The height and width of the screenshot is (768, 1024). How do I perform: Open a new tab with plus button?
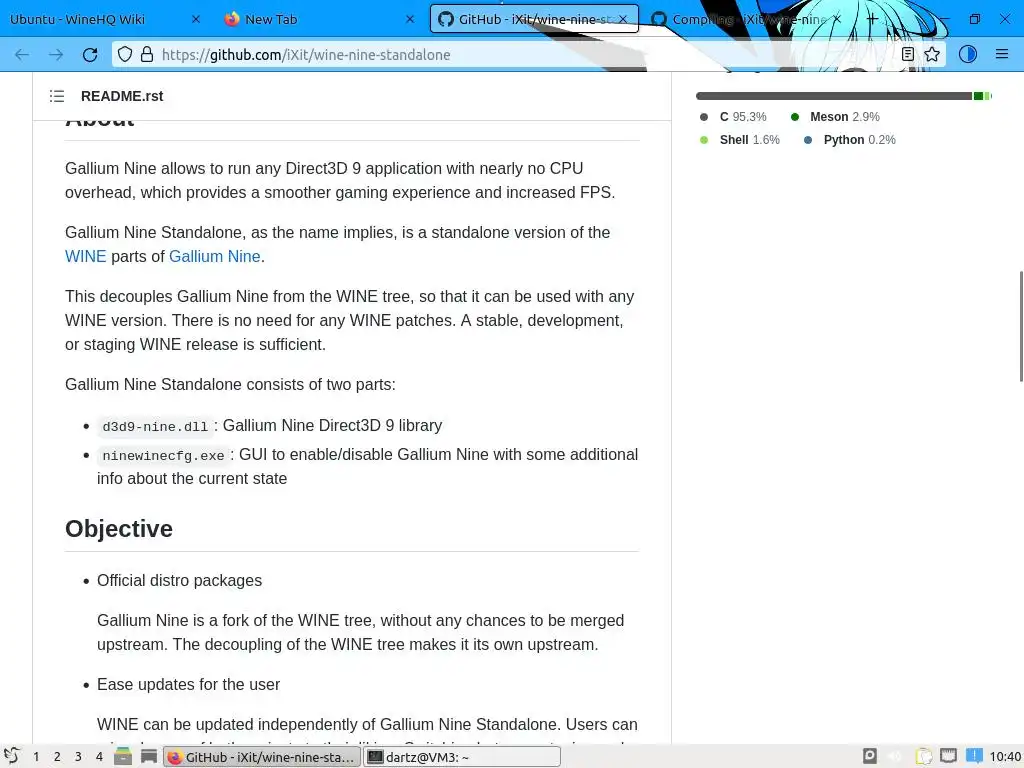click(x=872, y=19)
